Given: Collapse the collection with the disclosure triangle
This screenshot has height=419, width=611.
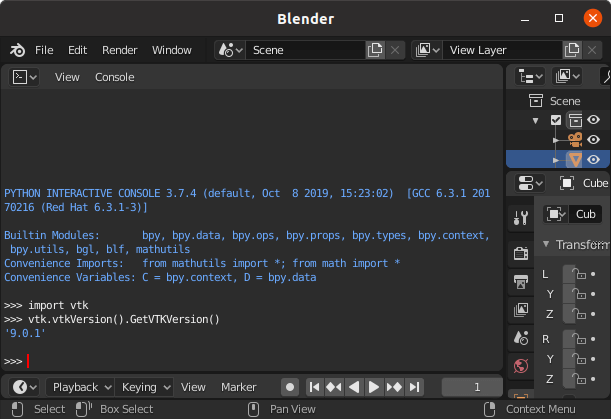Looking at the screenshot, I should click(x=535, y=120).
